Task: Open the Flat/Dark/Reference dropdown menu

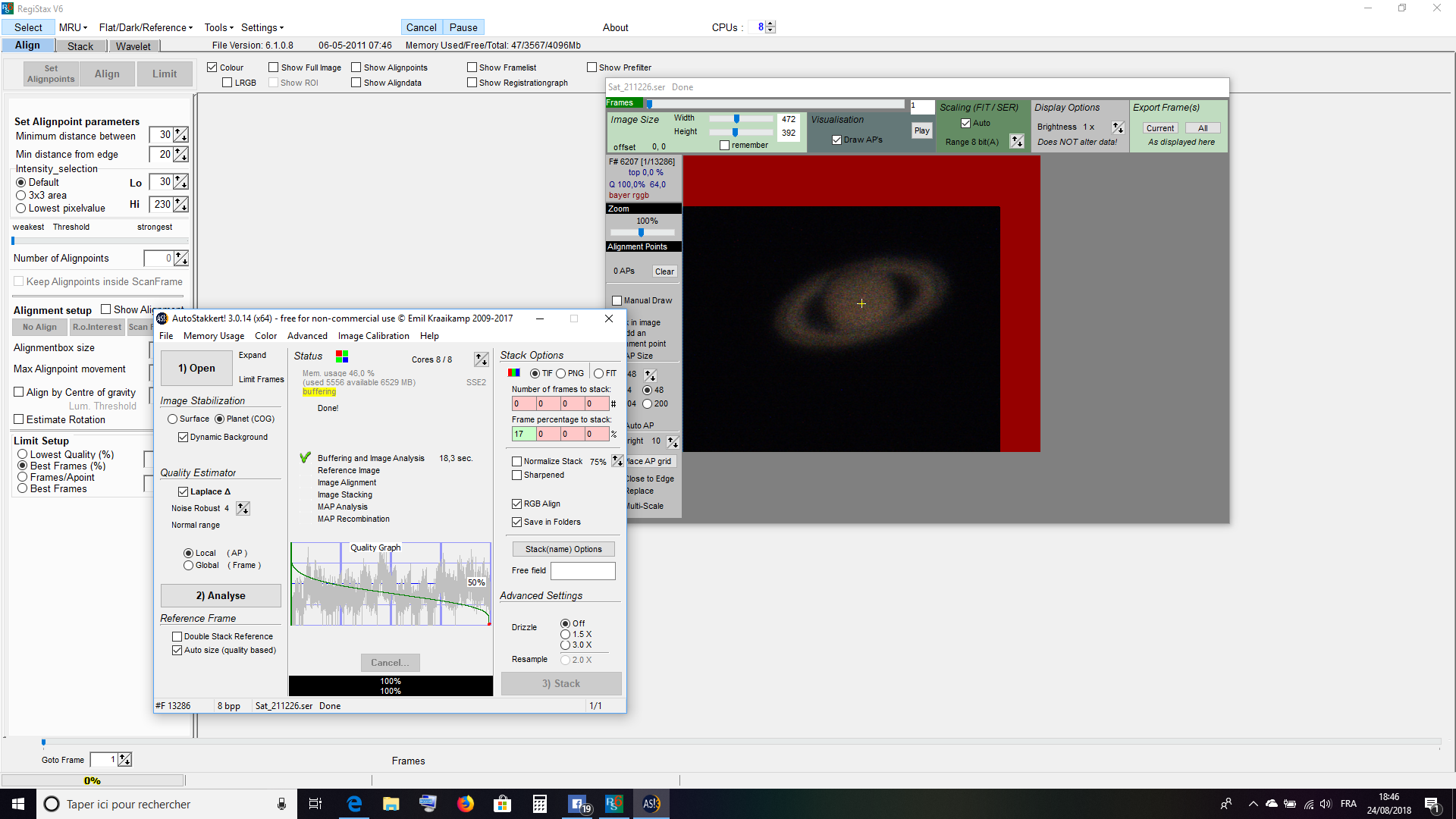Action: [146, 27]
